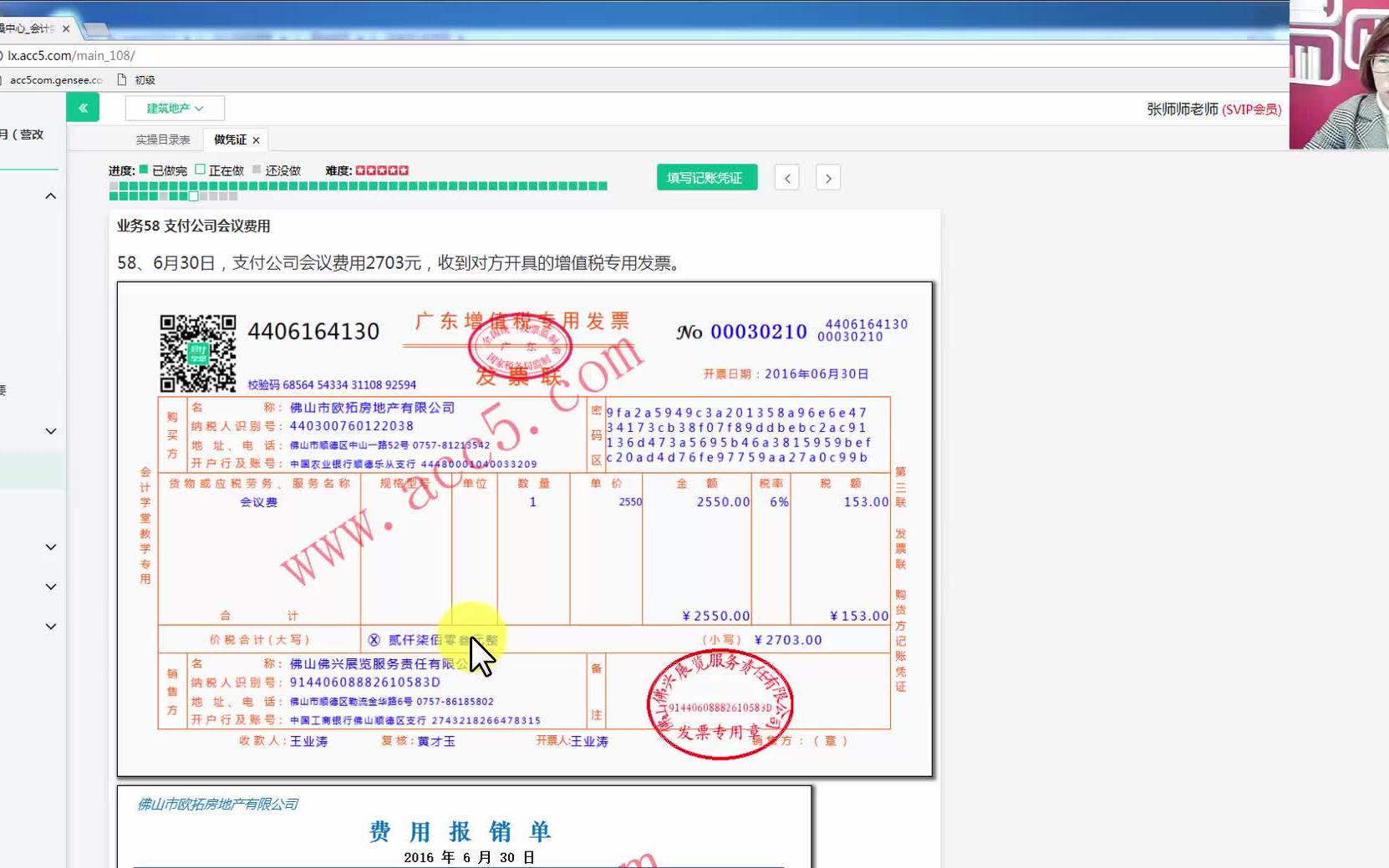Click the 开票日期 2016年06月30日 text
Image resolution: width=1389 pixels, height=868 pixels.
tap(786, 374)
